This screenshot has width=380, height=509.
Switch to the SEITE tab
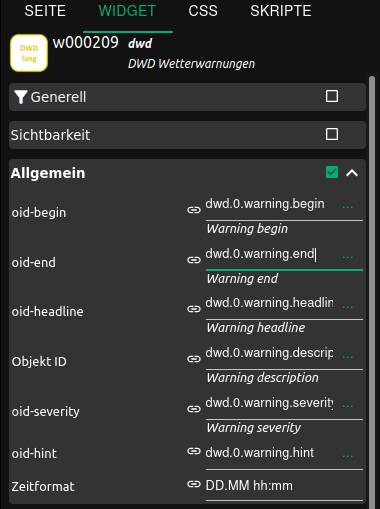pos(45,11)
